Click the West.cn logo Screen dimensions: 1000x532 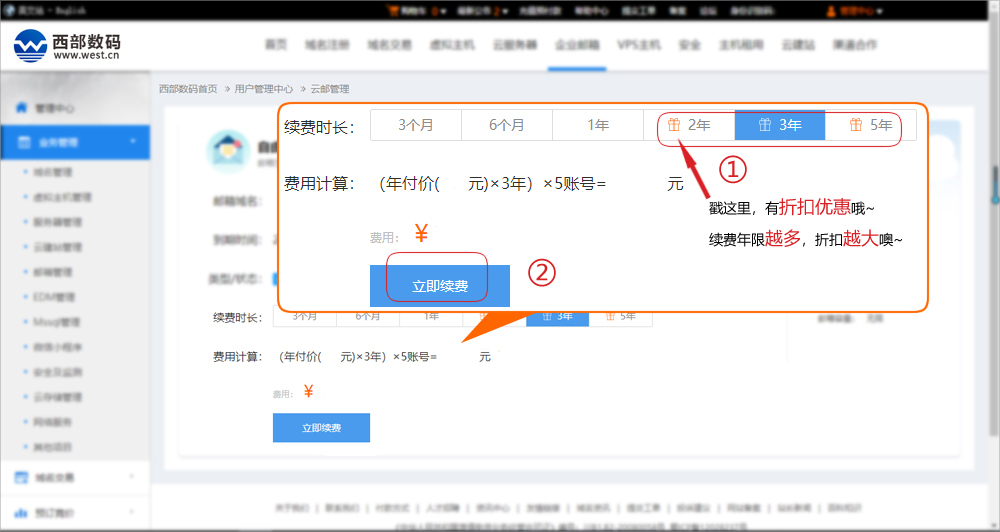(x=67, y=45)
